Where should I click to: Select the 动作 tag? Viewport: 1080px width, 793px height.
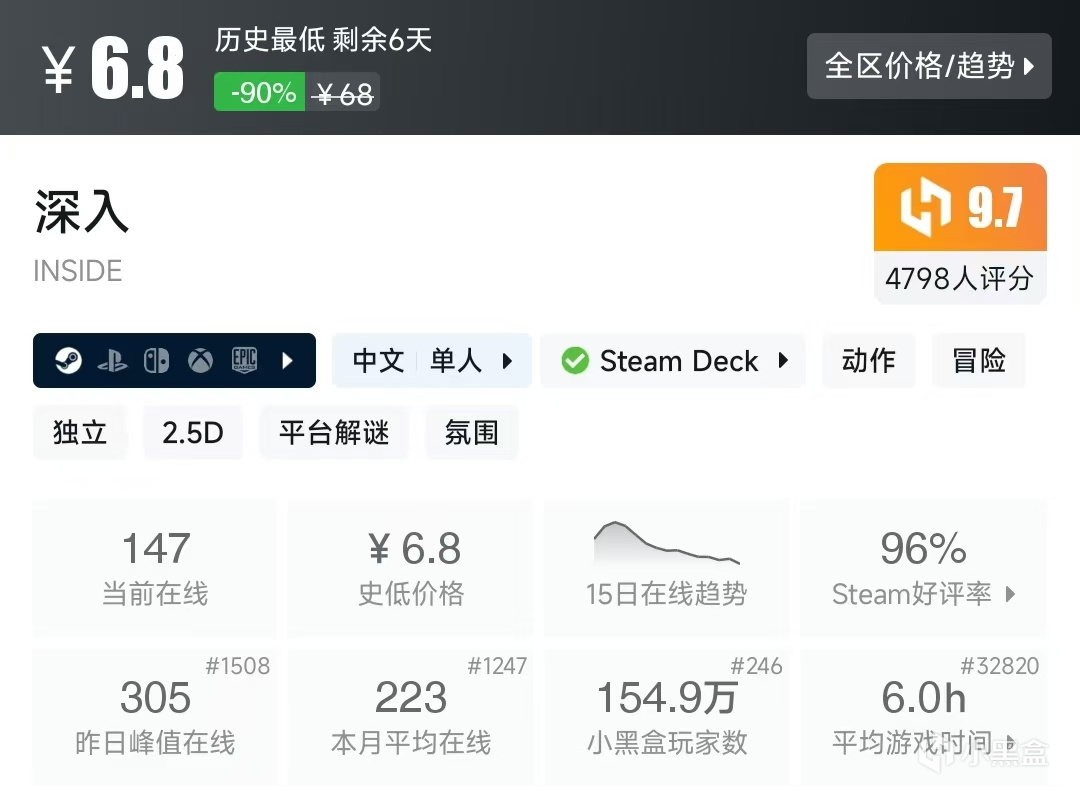(x=868, y=361)
